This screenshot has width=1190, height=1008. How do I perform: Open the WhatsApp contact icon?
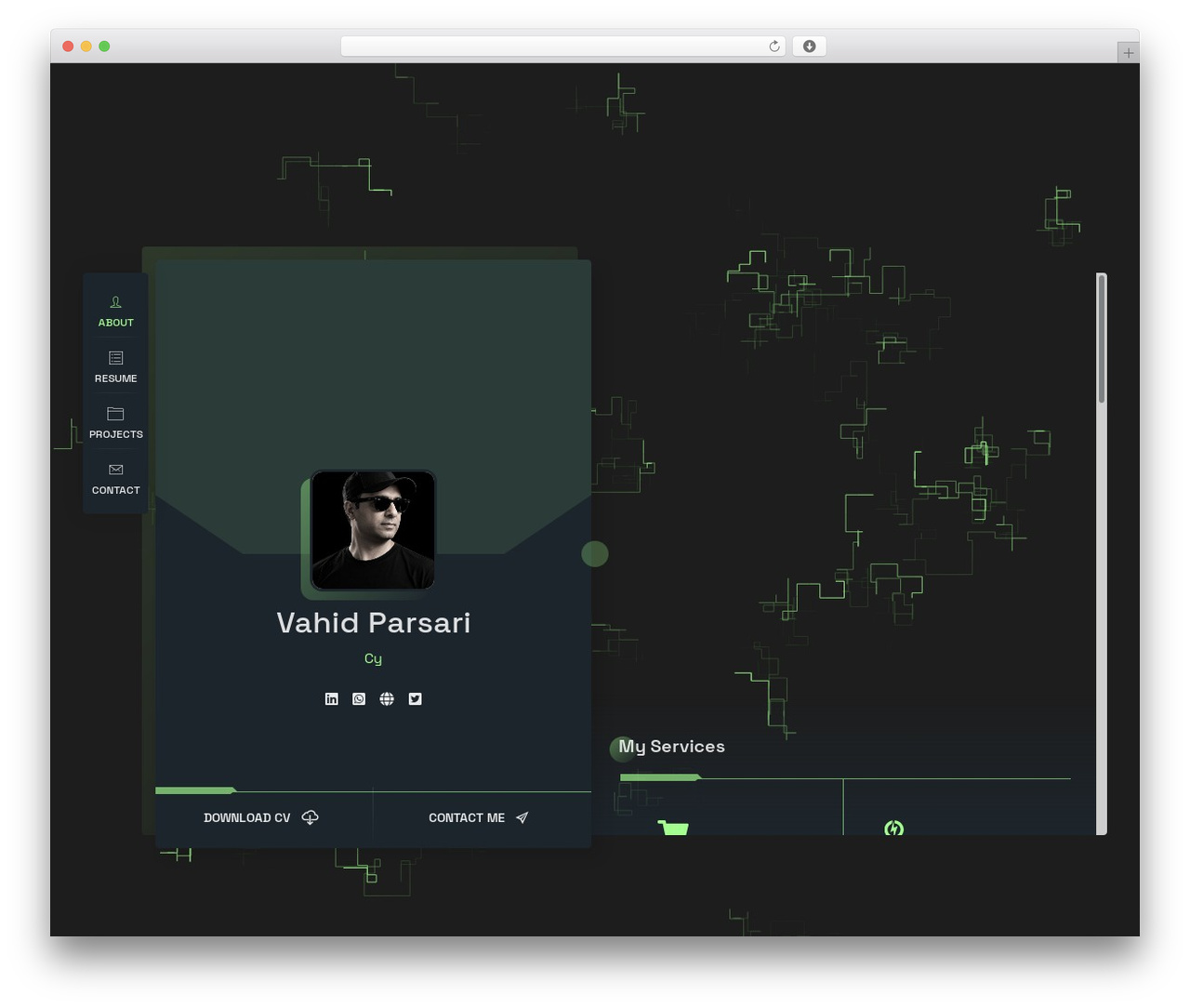(x=359, y=698)
